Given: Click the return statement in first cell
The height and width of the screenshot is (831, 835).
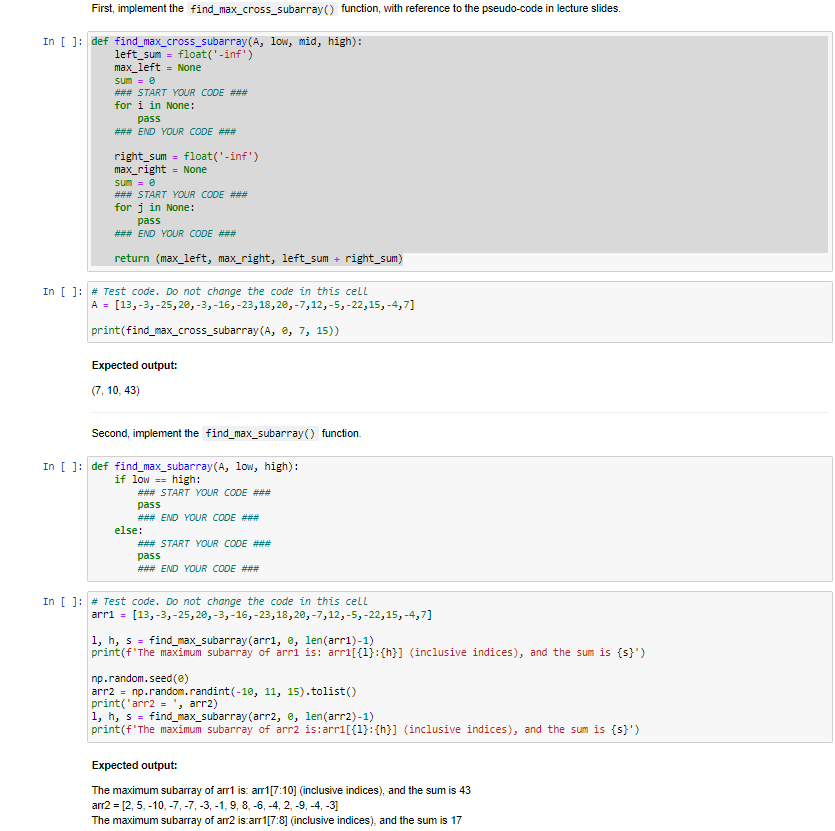Looking at the screenshot, I should point(258,259).
